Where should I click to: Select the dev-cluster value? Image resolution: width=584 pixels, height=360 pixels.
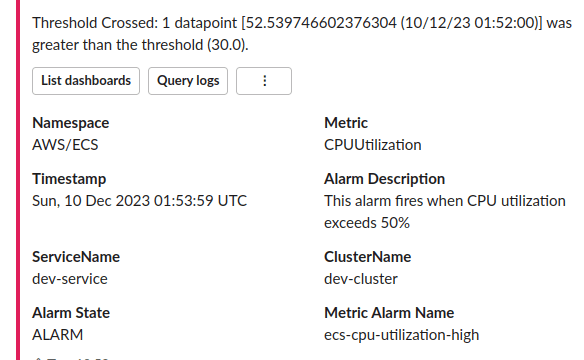pyautogui.click(x=361, y=279)
